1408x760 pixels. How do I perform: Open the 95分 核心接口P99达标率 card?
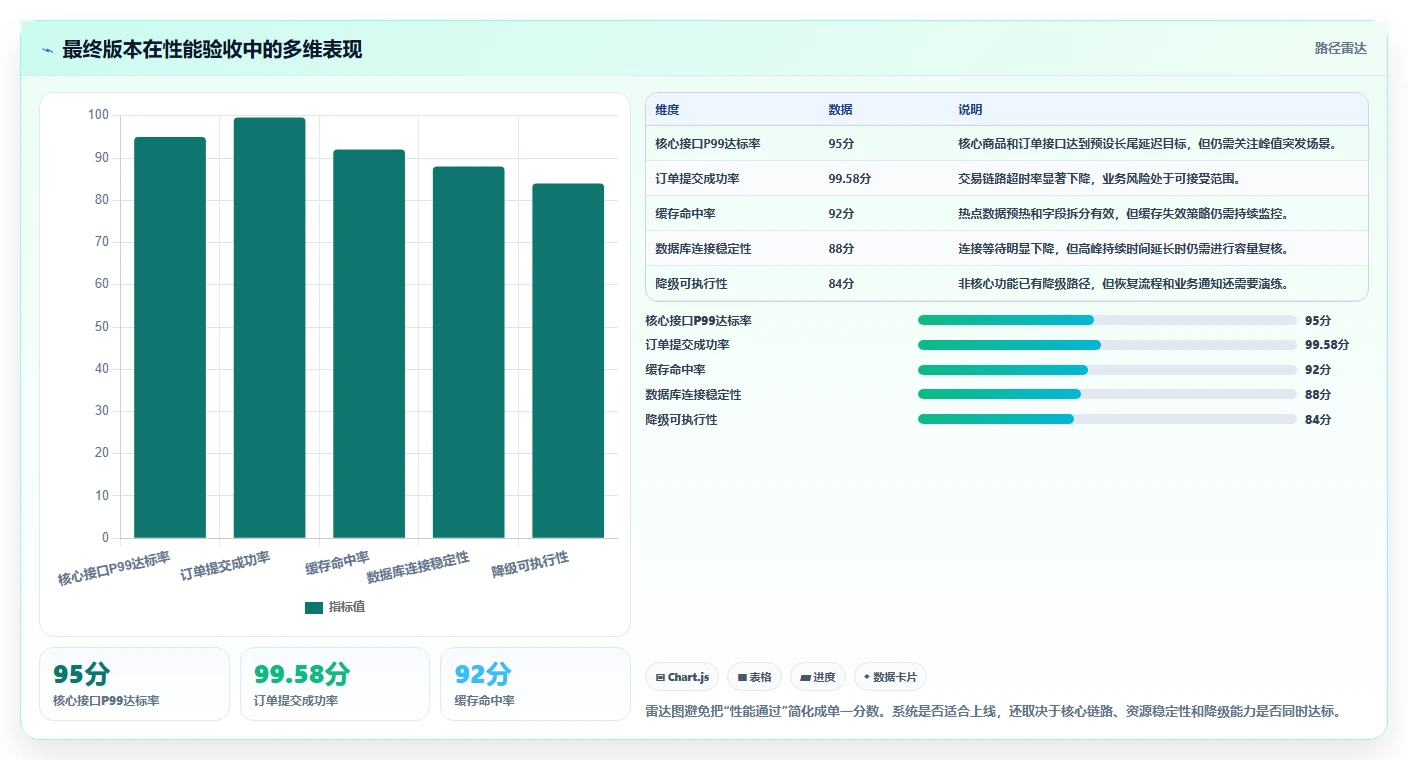134,684
